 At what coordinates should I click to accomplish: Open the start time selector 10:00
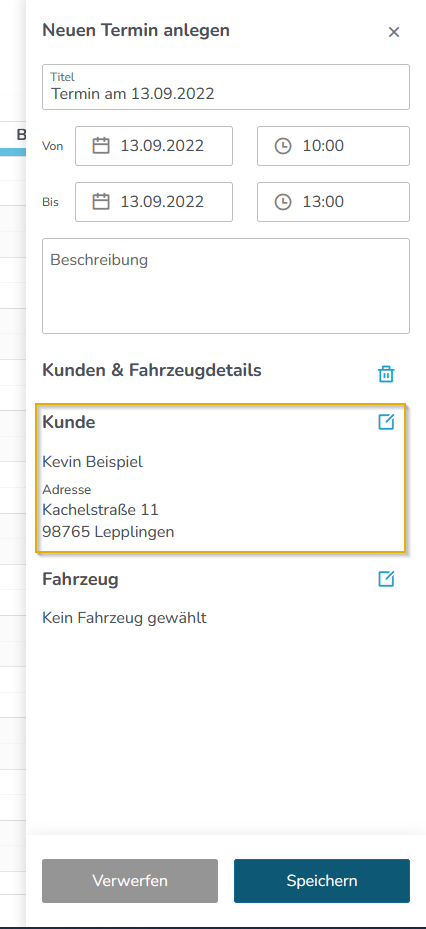coord(333,146)
